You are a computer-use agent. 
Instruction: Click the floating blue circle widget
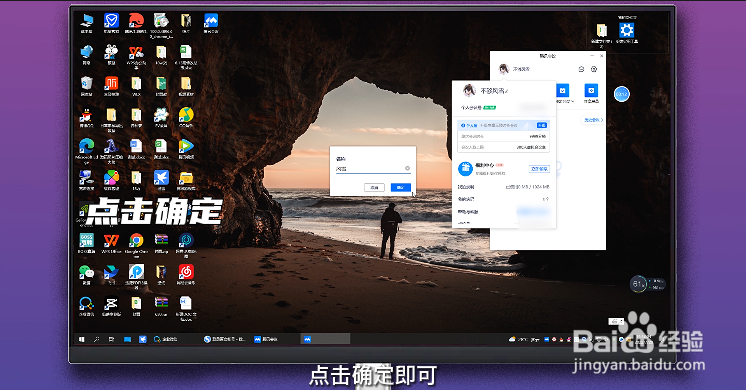[621, 94]
